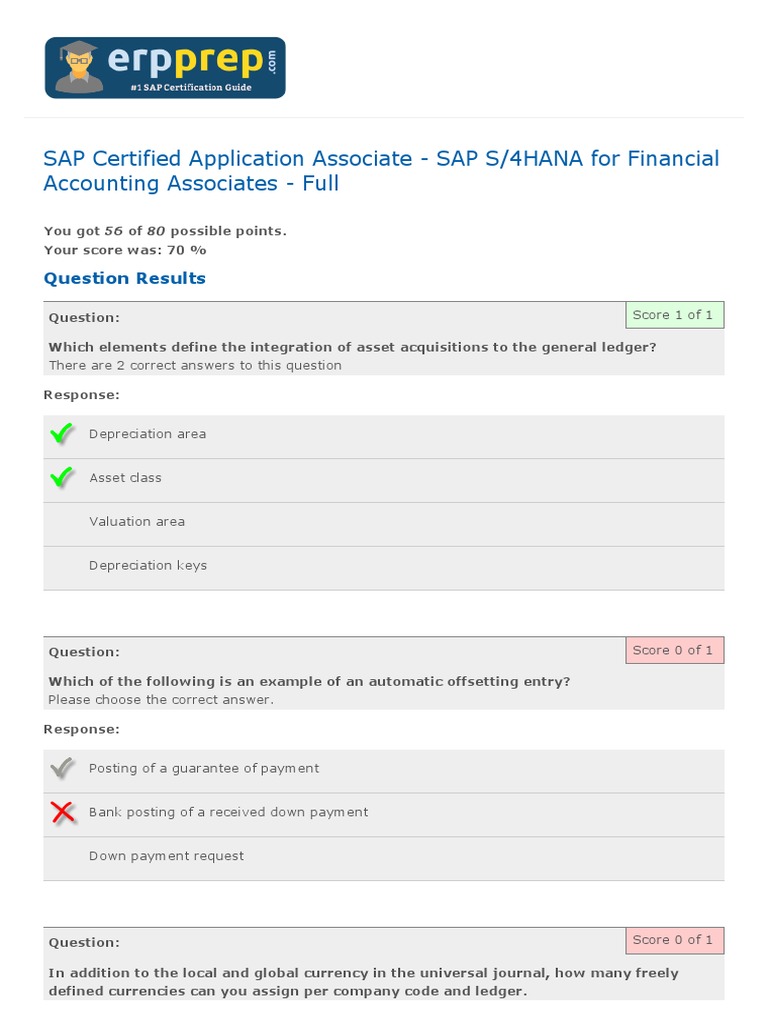Click the Asset class answer text
This screenshot has width=768, height=1024.
tap(125, 478)
